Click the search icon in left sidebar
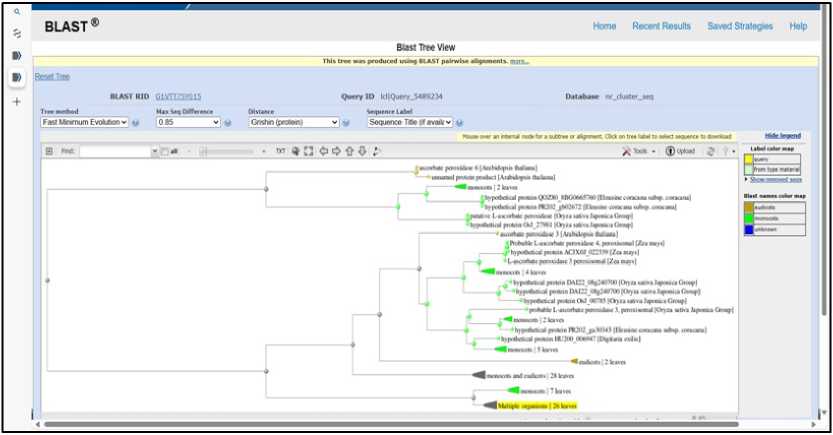833x435 pixels. pos(17,12)
